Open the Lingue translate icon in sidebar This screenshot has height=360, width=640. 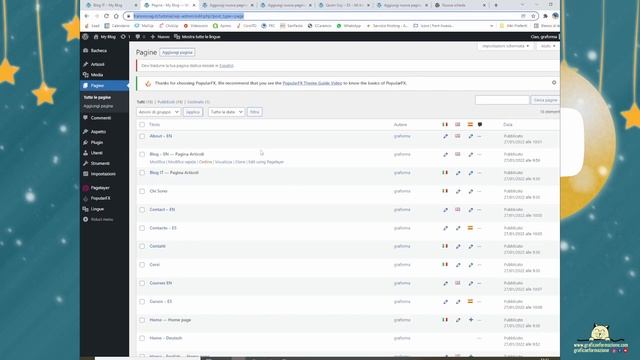pyautogui.click(x=86, y=209)
